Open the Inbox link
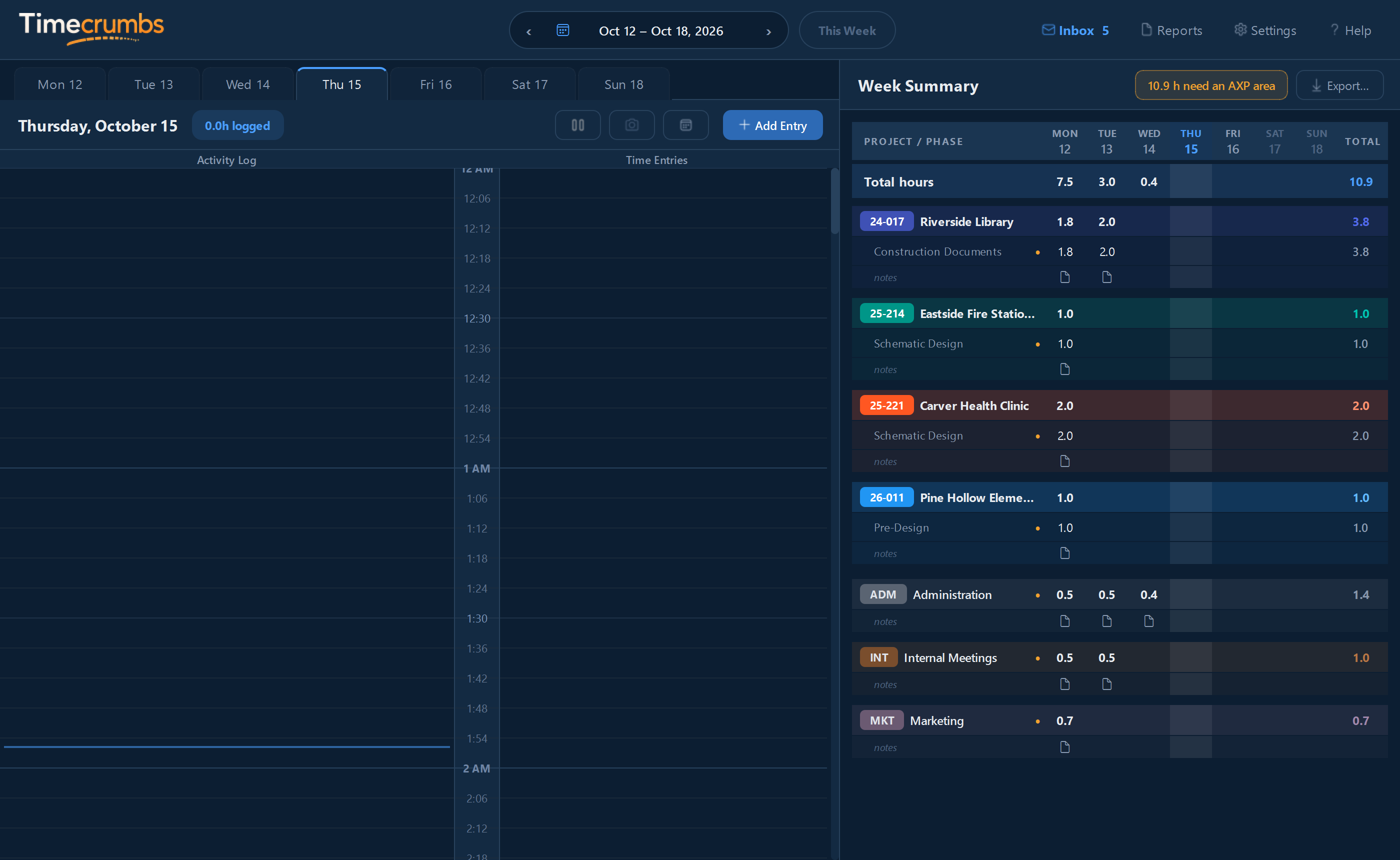1400x860 pixels. pos(1075,30)
